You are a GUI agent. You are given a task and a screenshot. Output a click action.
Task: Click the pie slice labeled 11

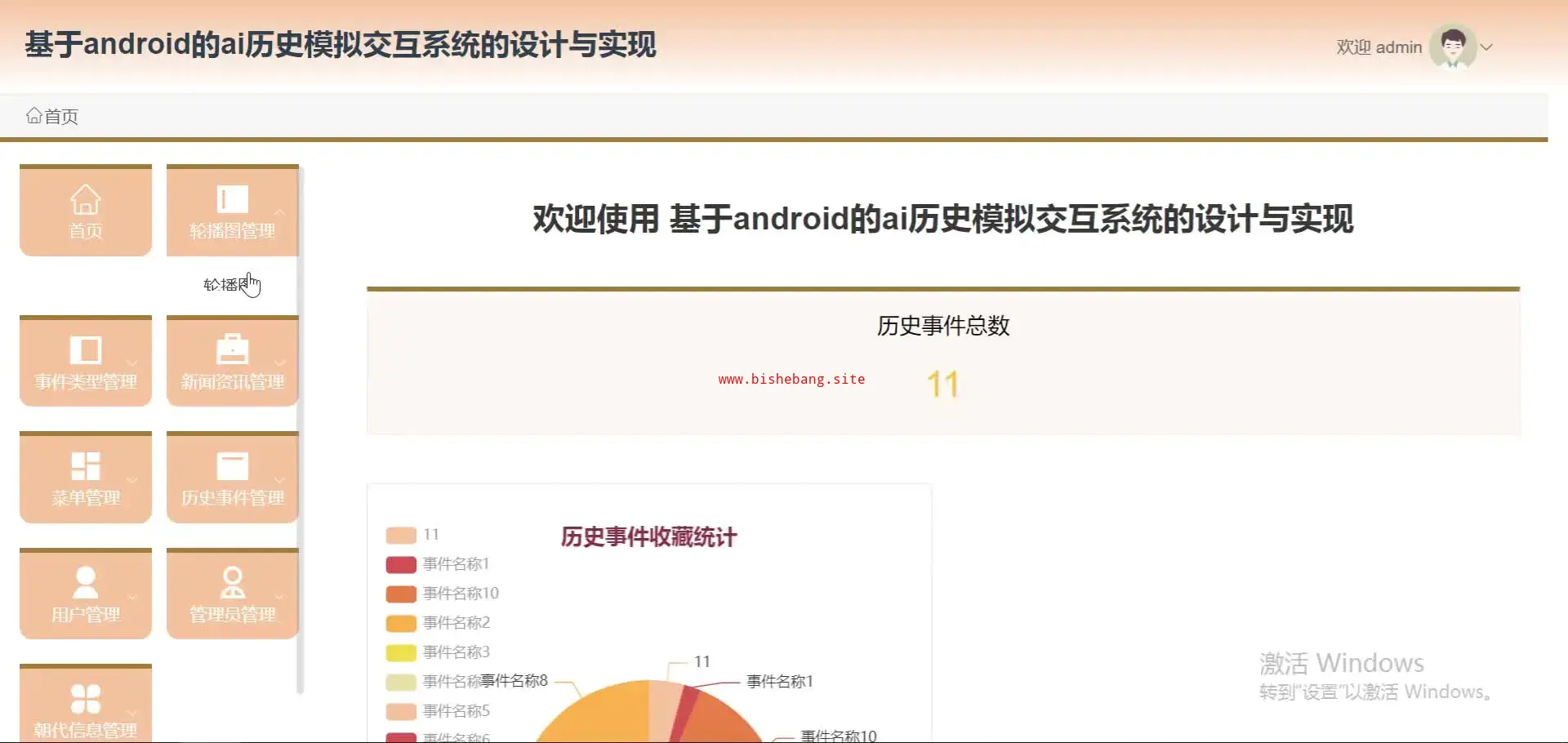(x=665, y=710)
